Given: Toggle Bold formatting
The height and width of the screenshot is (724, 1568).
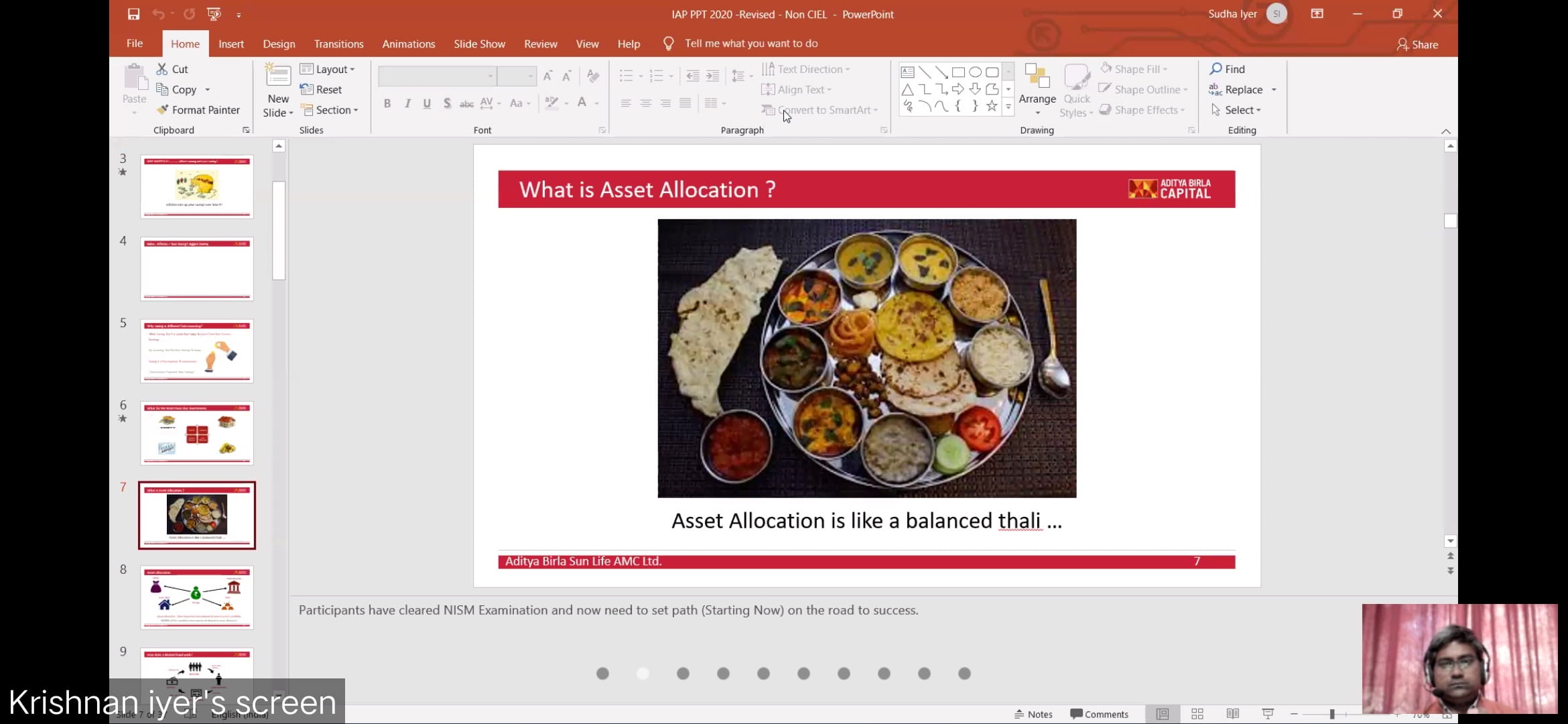Looking at the screenshot, I should (387, 103).
